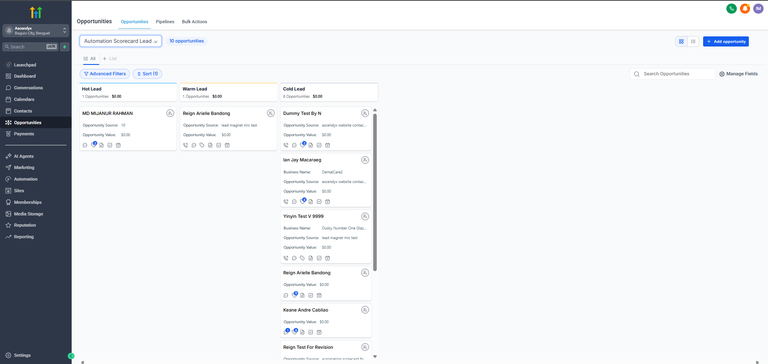Image resolution: width=768 pixels, height=364 pixels.
Task: Switch to the Pipelines tab
Action: tap(165, 22)
